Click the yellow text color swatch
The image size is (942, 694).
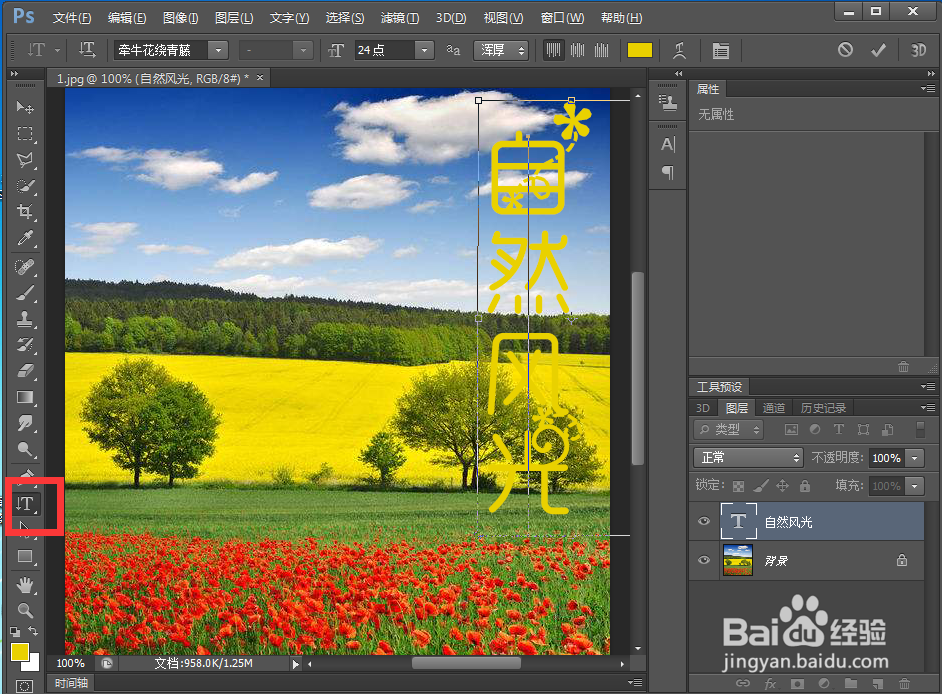tap(640, 50)
